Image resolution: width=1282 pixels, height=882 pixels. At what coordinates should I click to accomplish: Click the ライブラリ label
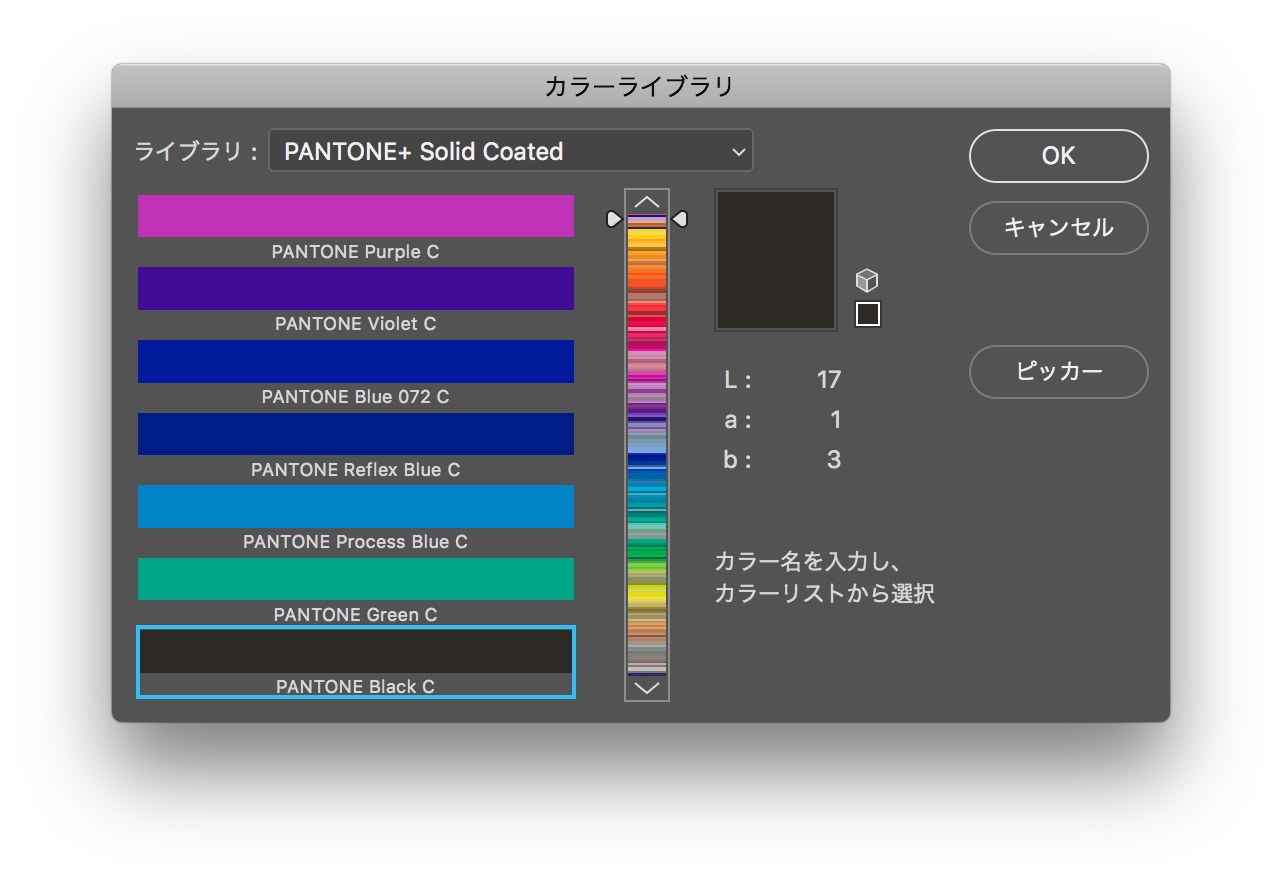point(196,152)
